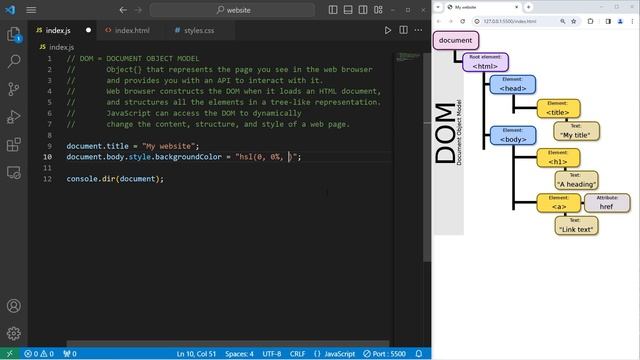Select the My website browser tab
Image resolution: width=640 pixels, height=360 pixels.
point(482,7)
